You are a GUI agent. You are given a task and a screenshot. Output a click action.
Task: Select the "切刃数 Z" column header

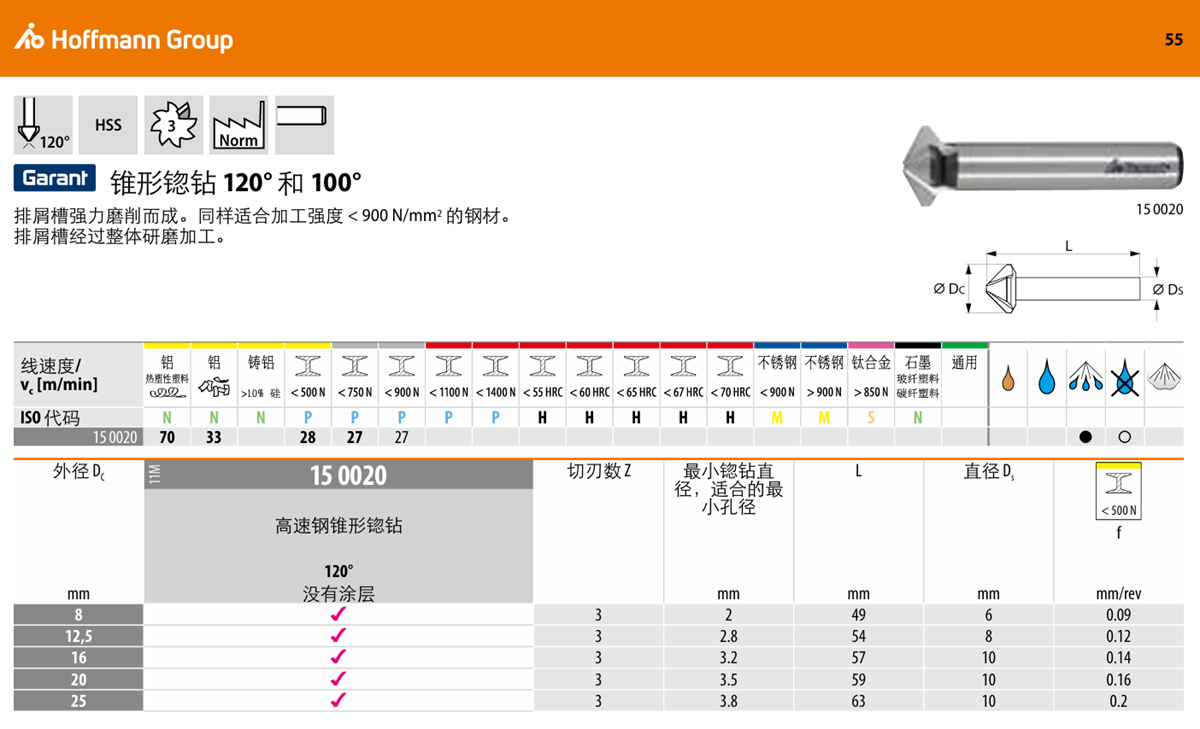[599, 471]
